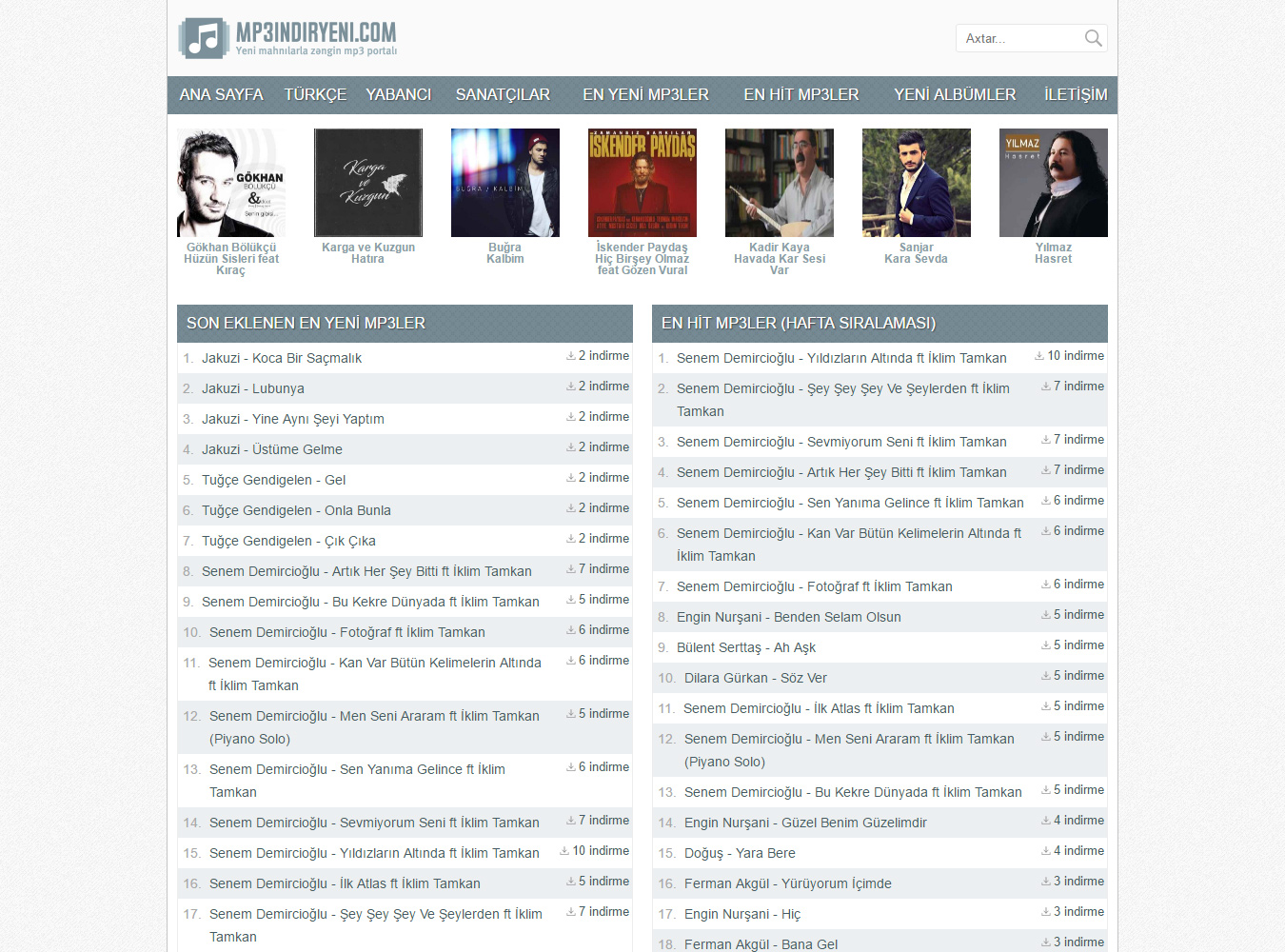Screen dimensions: 1285x952
Task: Click download icon for Dilara Gürkan - Söz Ver
Action: point(1046,676)
